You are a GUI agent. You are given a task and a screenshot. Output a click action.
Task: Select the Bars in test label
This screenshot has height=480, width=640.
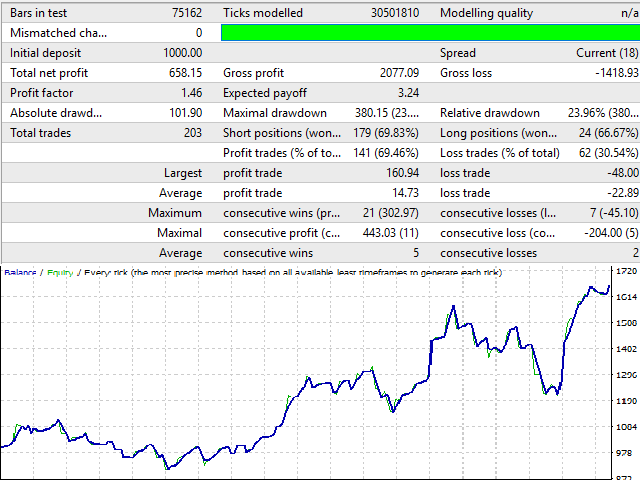click(x=42, y=13)
